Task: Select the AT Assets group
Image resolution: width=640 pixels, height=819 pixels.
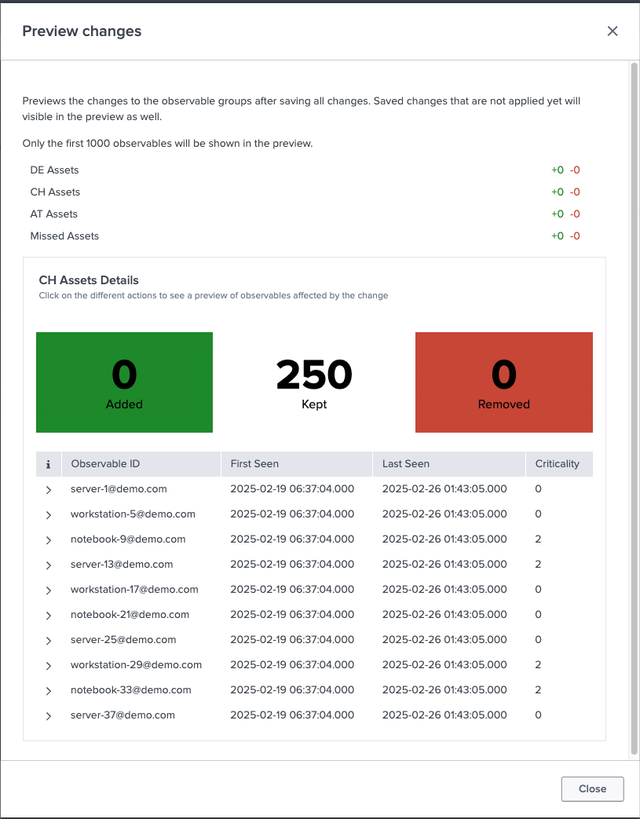Action: pyautogui.click(x=305, y=214)
